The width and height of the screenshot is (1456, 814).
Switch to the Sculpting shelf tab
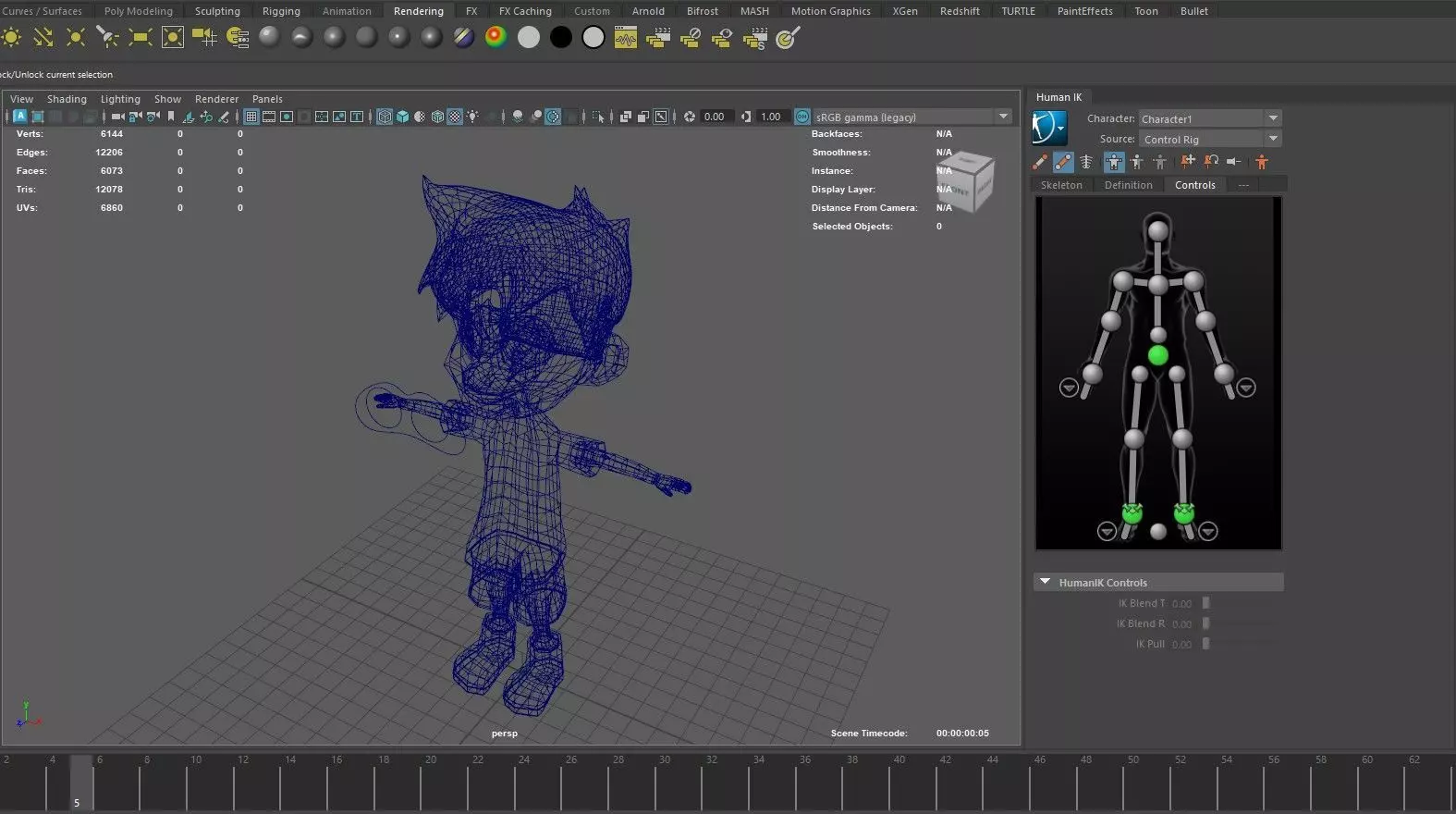coord(217,11)
